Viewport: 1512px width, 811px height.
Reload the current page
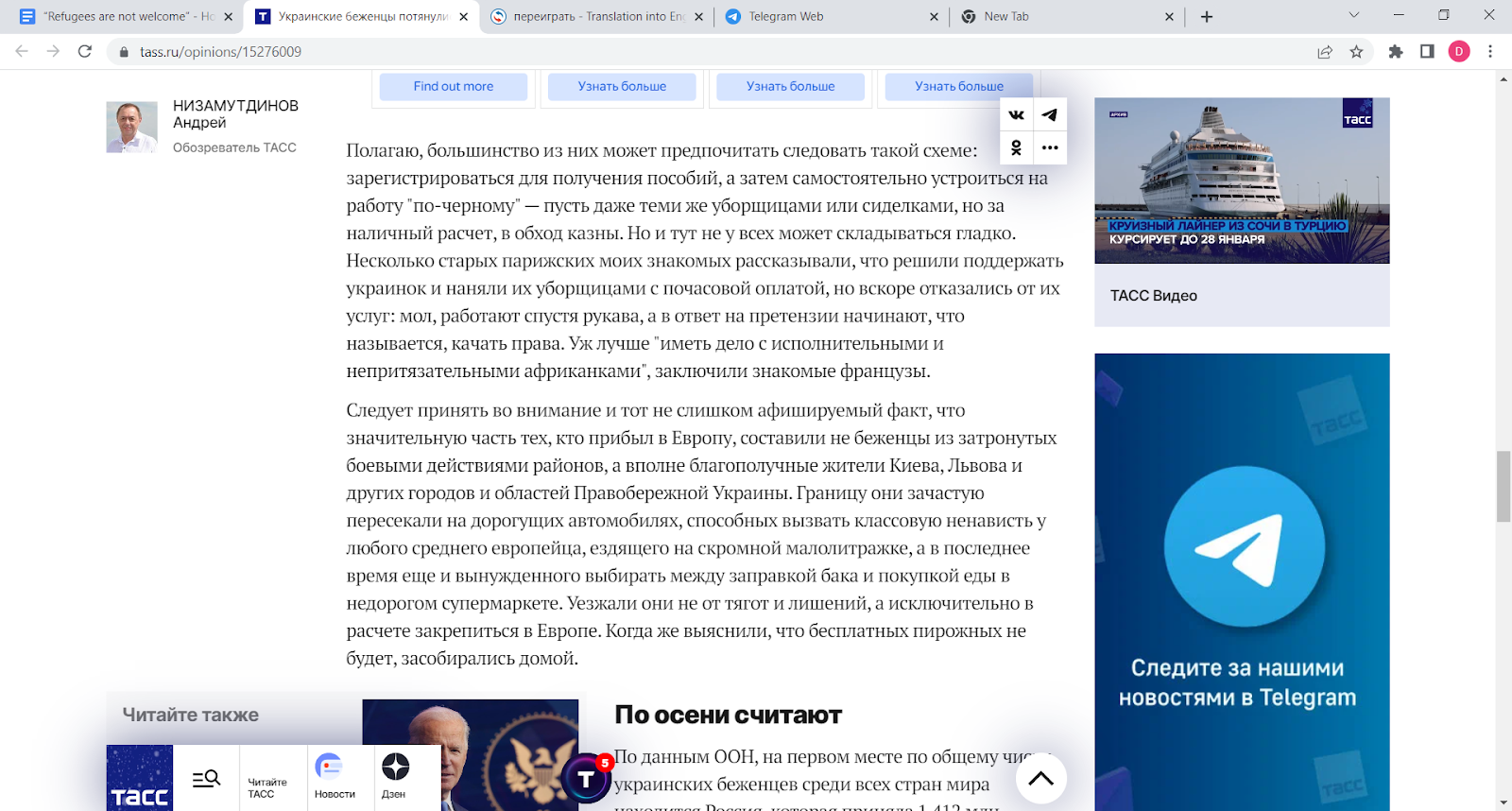[x=85, y=52]
